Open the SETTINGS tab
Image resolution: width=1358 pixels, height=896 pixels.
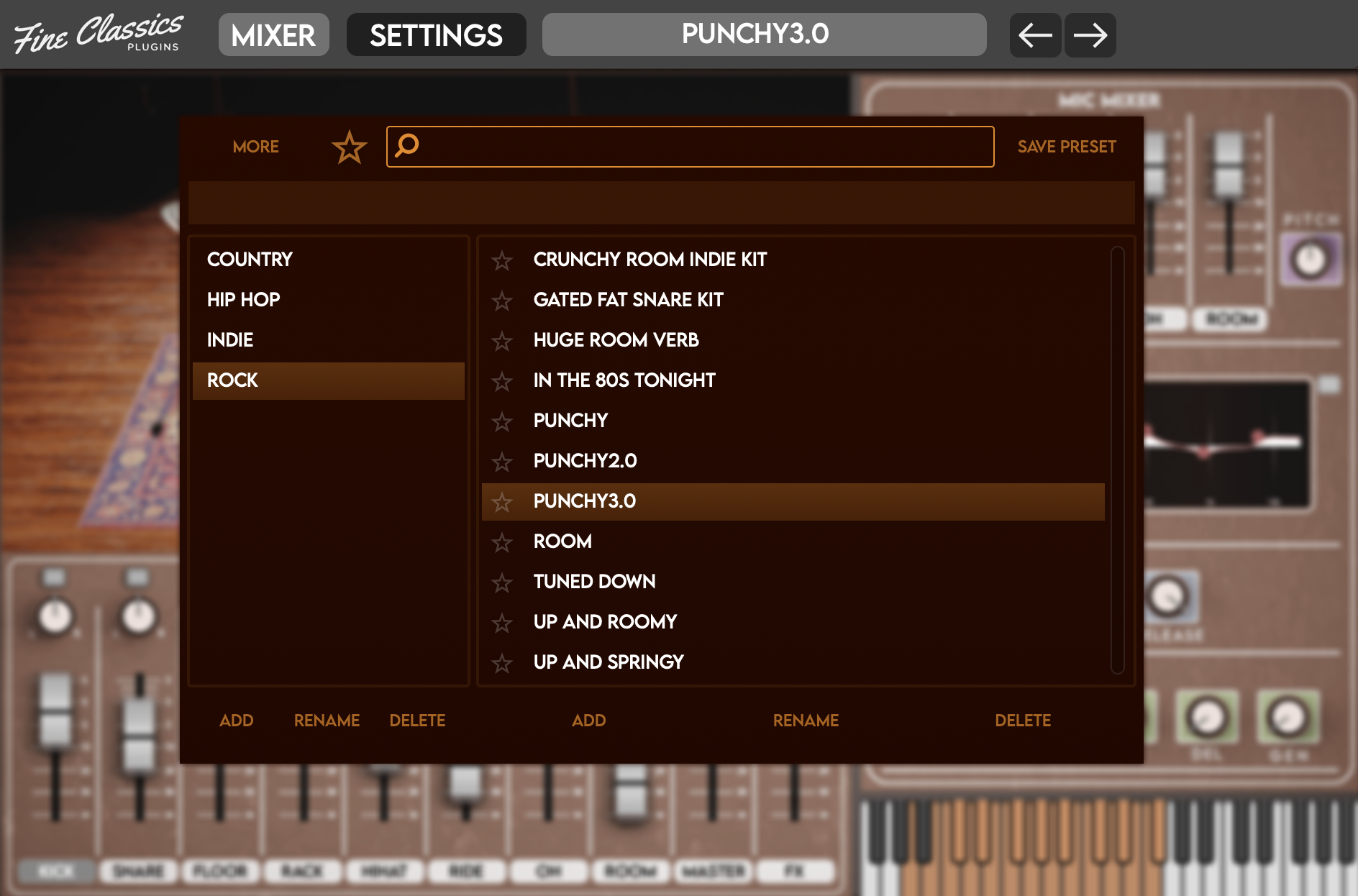point(436,35)
